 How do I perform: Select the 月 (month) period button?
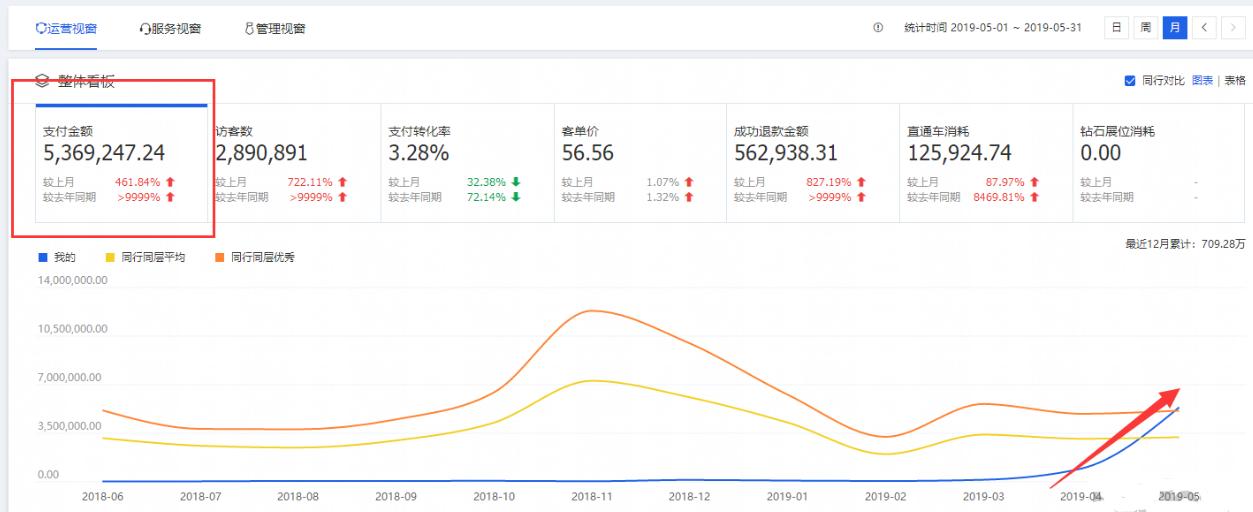click(x=1175, y=28)
